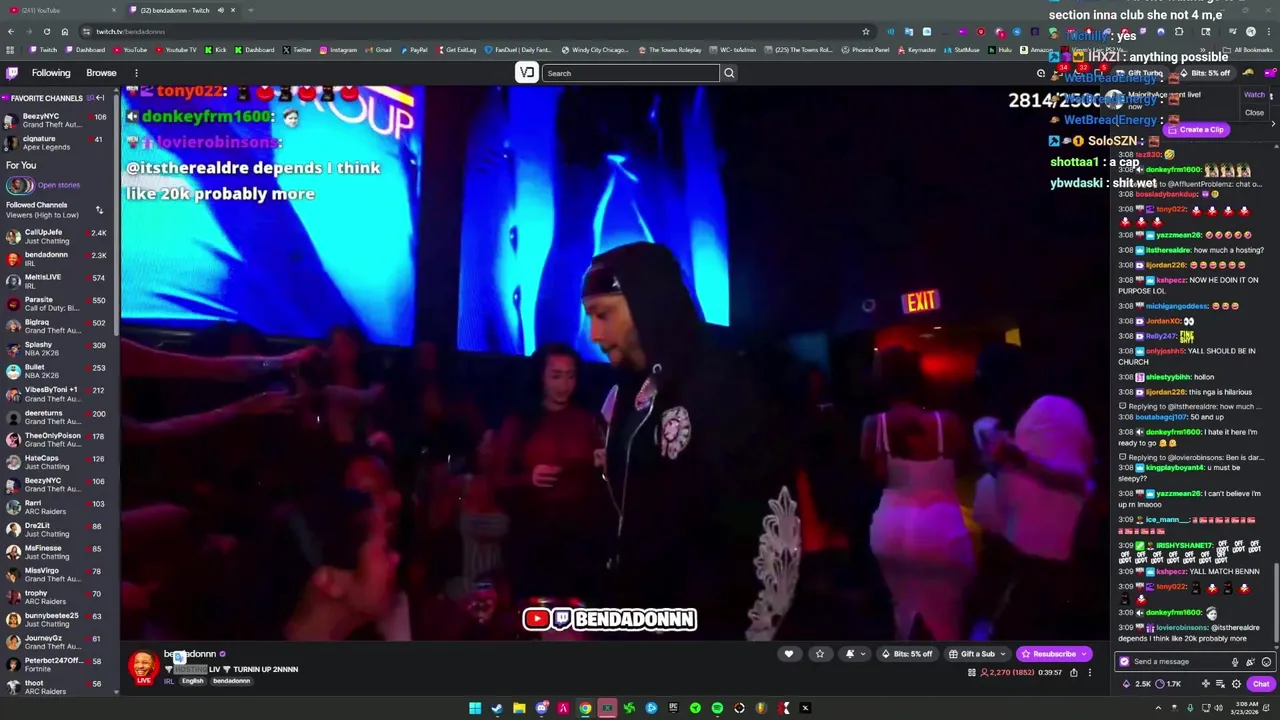Viewport: 1280px width, 720px height.
Task: Open the microphone icon in chat box
Action: (1235, 662)
